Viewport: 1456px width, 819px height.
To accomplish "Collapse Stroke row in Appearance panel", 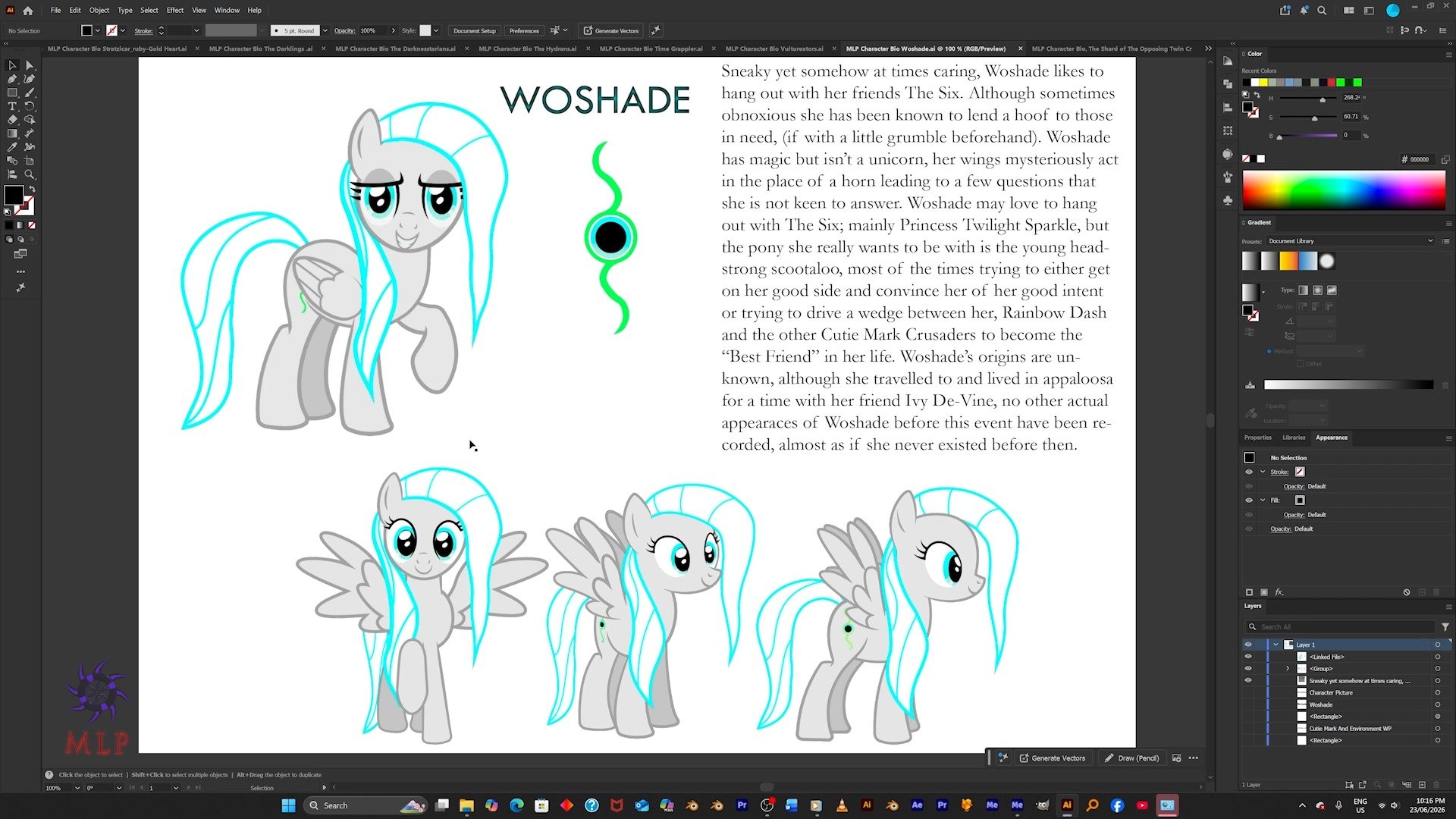I will coord(1263,472).
